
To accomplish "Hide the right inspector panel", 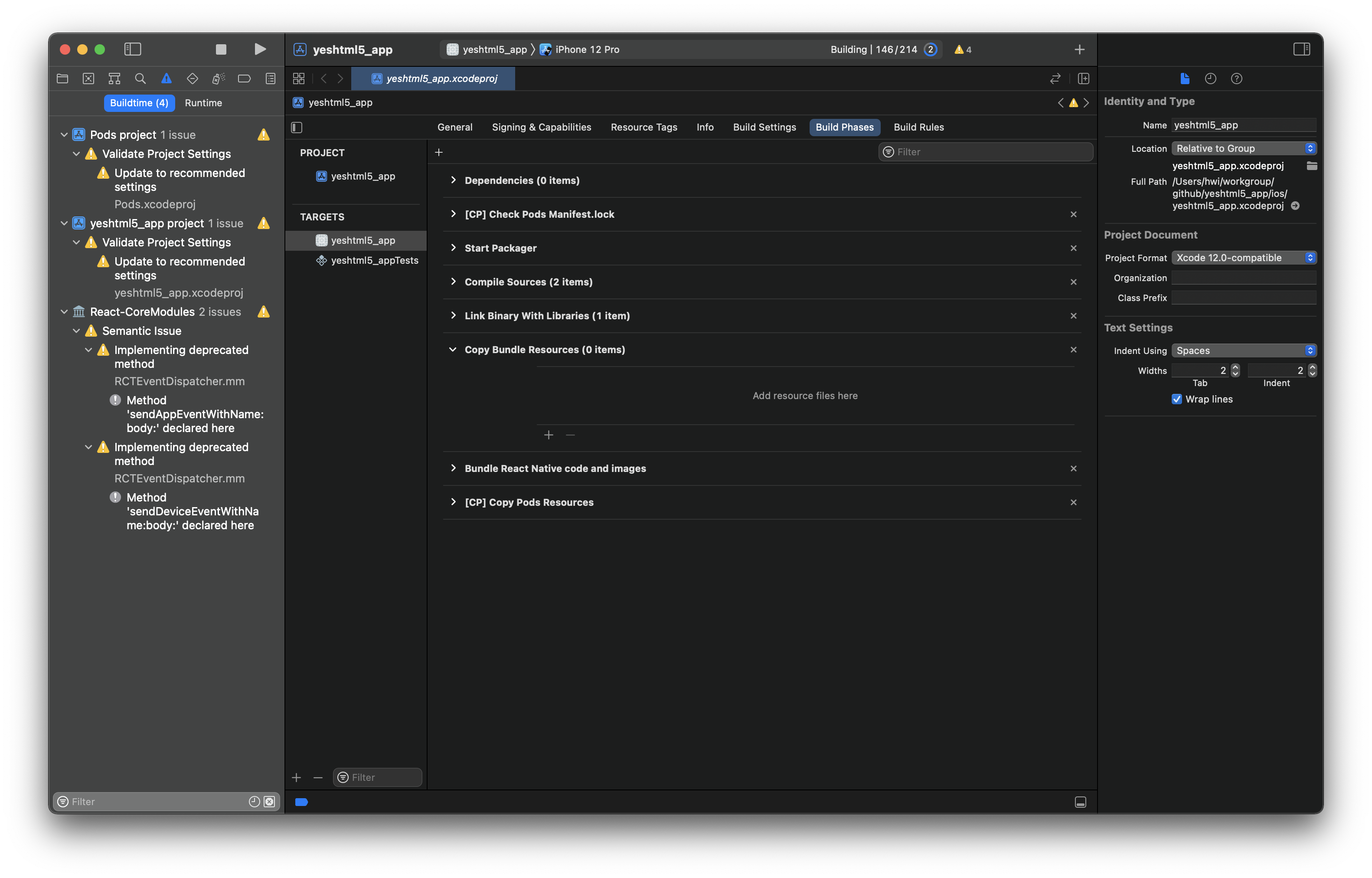I will 1301,49.
